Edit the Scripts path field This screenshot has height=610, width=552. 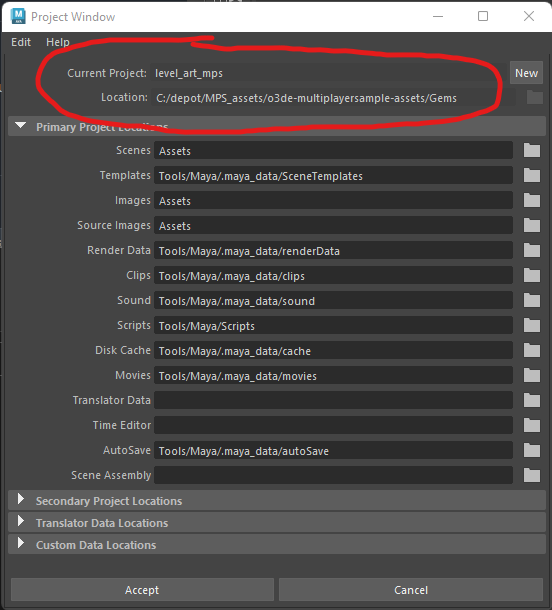333,325
